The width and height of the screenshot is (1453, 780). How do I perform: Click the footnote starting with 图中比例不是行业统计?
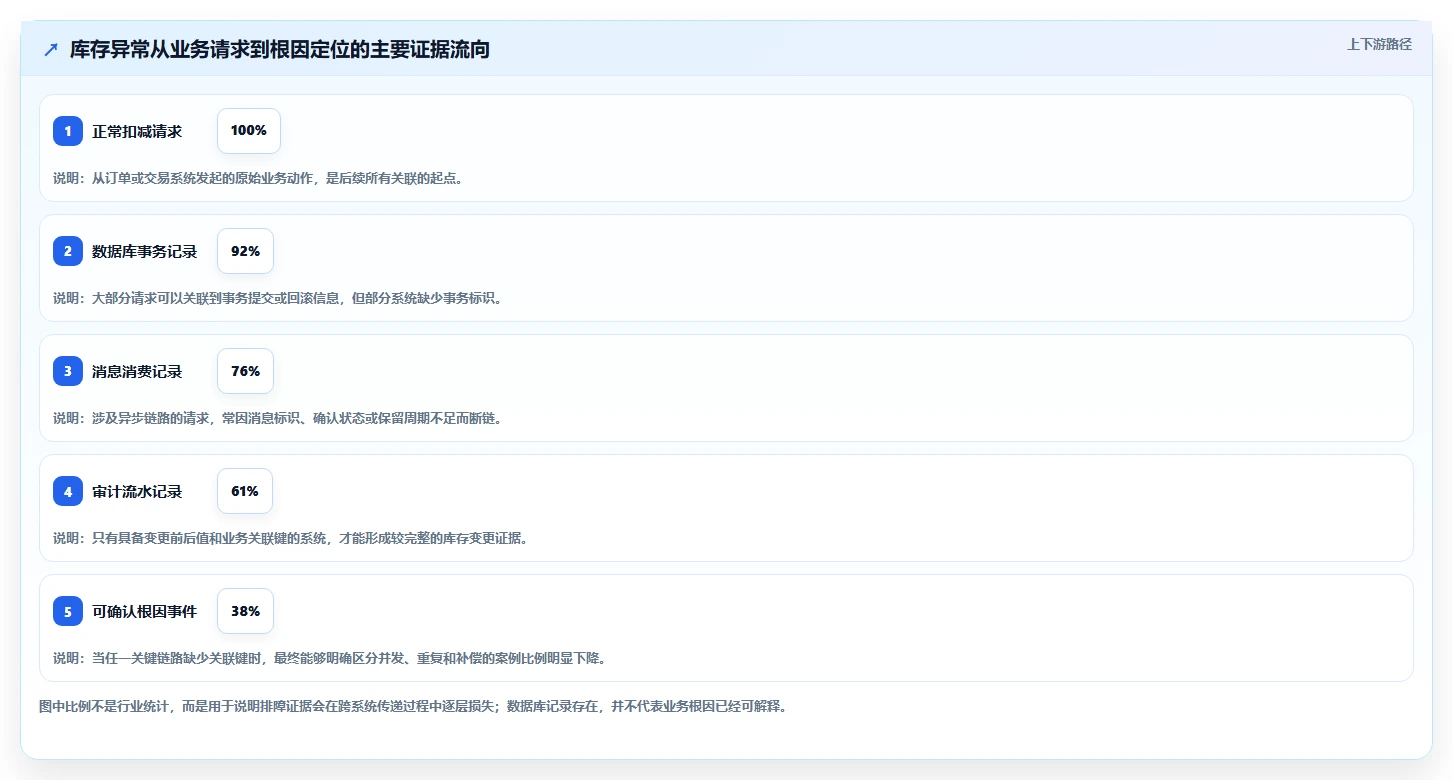click(413, 706)
